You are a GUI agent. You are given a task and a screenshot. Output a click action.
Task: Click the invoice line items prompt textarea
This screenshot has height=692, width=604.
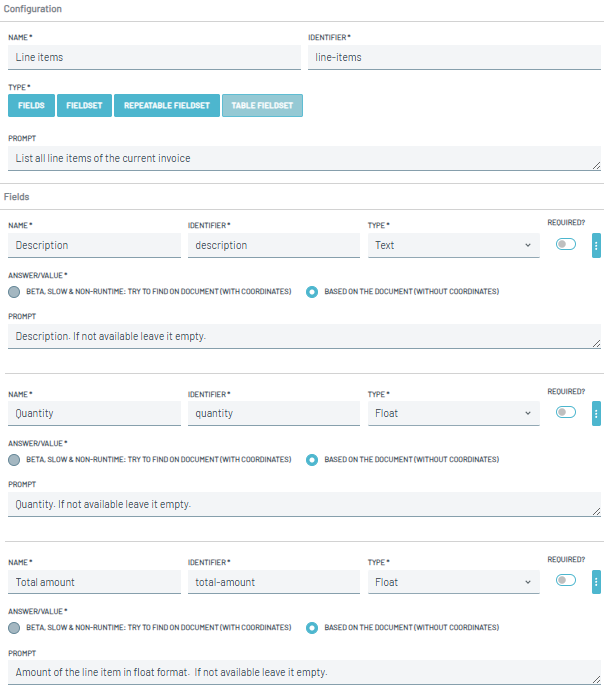(x=304, y=158)
